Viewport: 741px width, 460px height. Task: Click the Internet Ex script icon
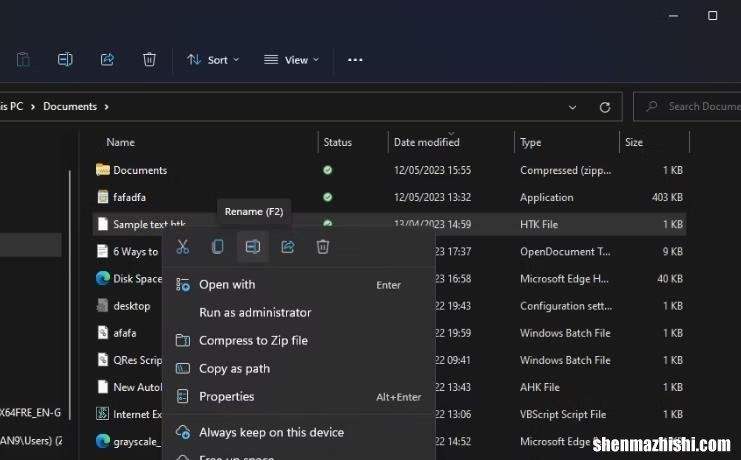[103, 414]
